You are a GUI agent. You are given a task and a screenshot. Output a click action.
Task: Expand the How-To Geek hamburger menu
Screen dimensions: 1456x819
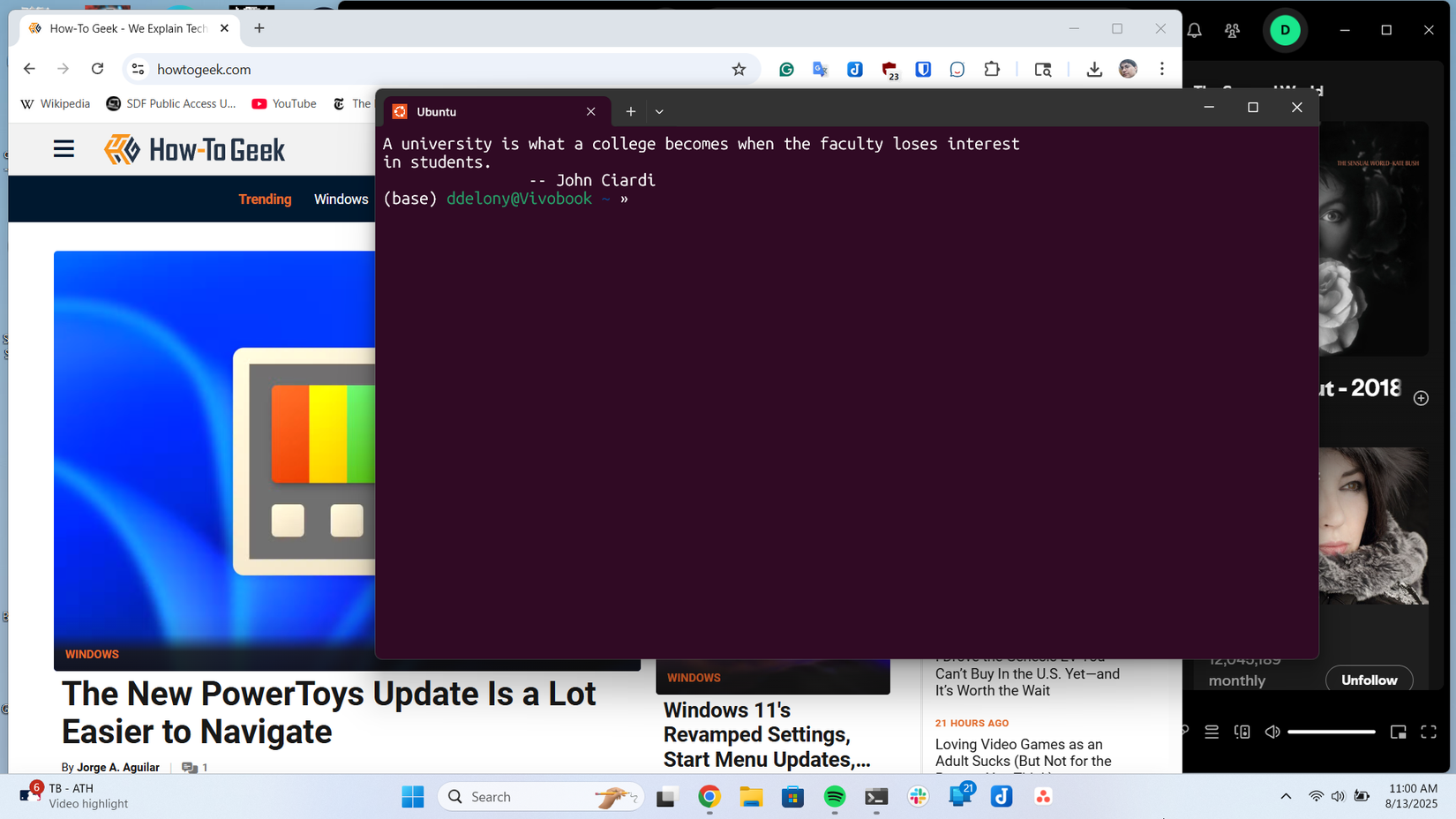[x=64, y=148]
